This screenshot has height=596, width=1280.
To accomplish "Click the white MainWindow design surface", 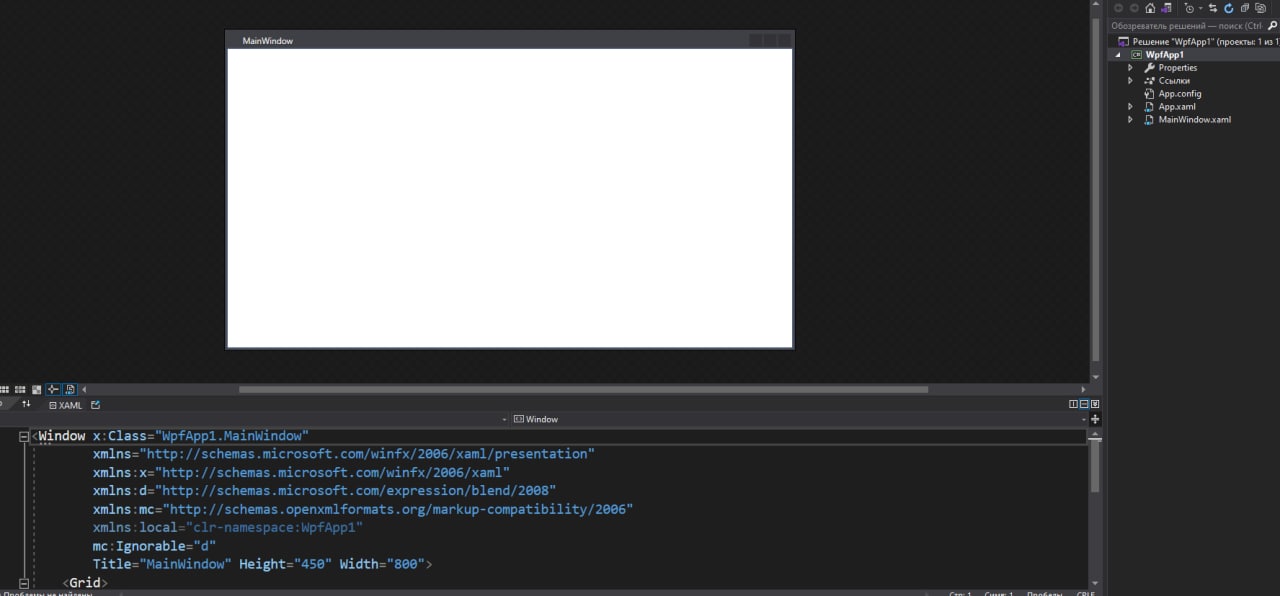I will [510, 197].
